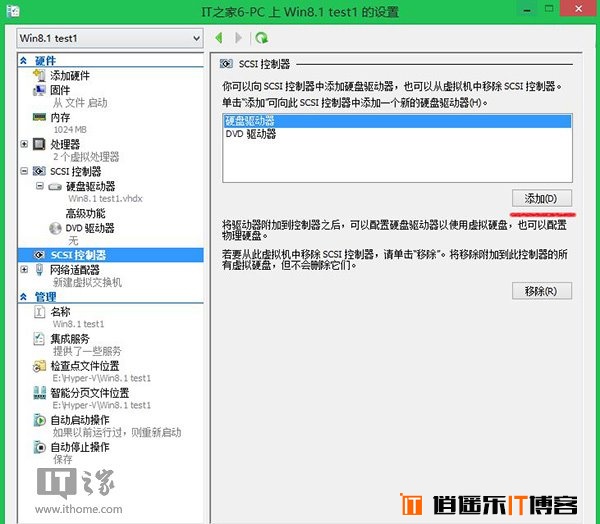Select the 内存 tree item
Screen dimensions: 600x524
[x=60, y=117]
